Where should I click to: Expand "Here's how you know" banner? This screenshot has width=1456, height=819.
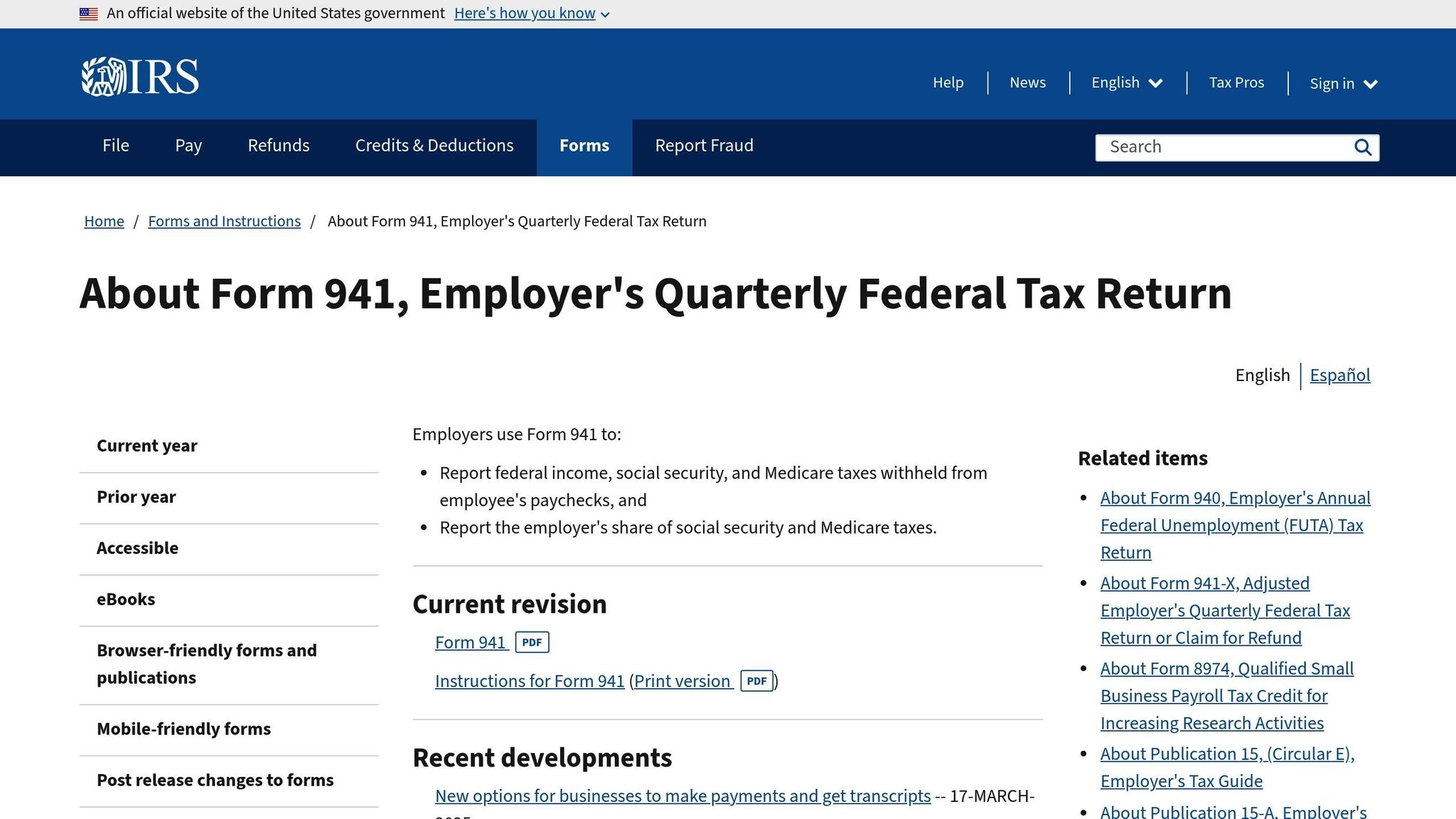(x=532, y=14)
